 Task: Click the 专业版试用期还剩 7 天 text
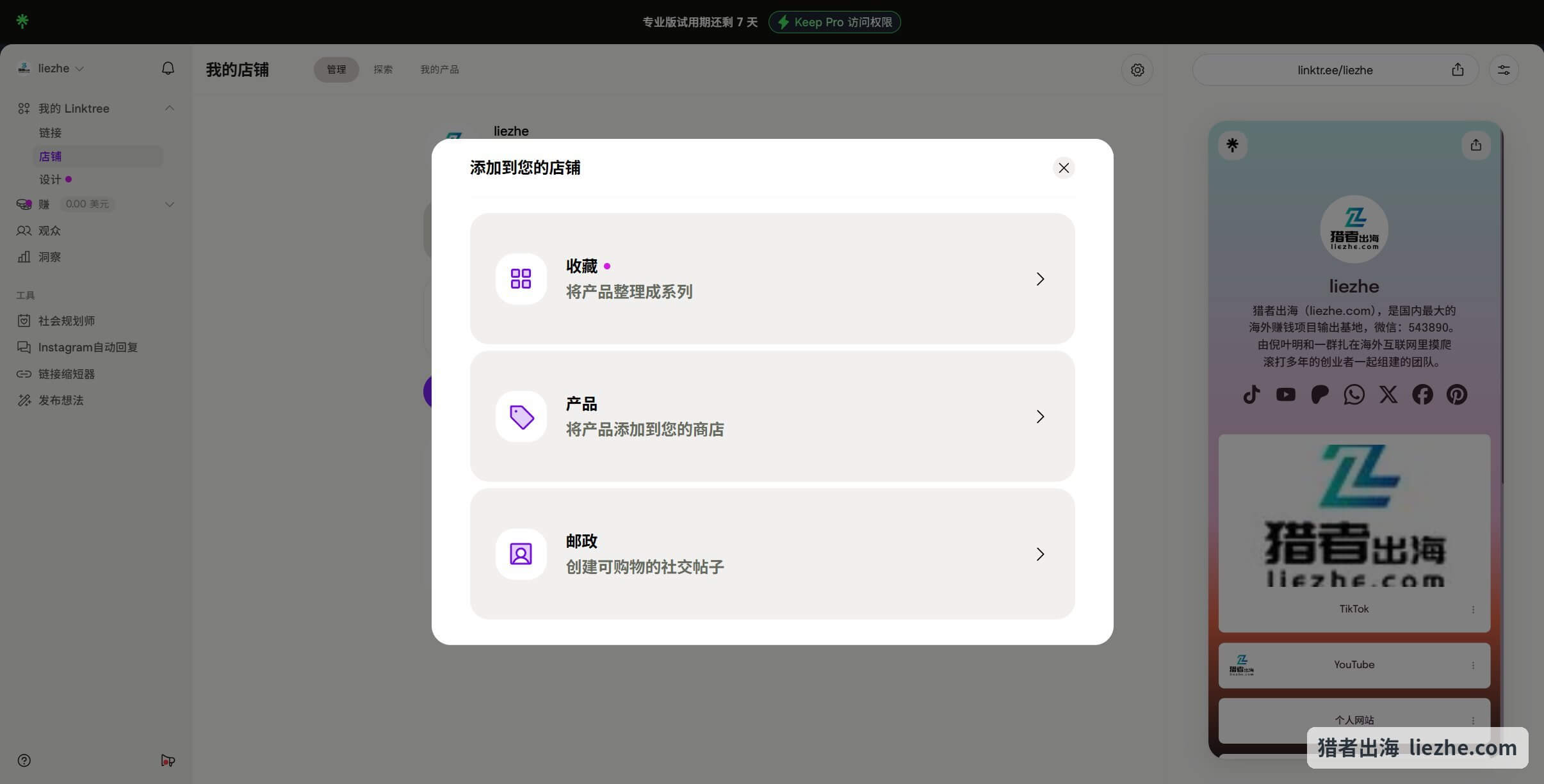coord(700,22)
